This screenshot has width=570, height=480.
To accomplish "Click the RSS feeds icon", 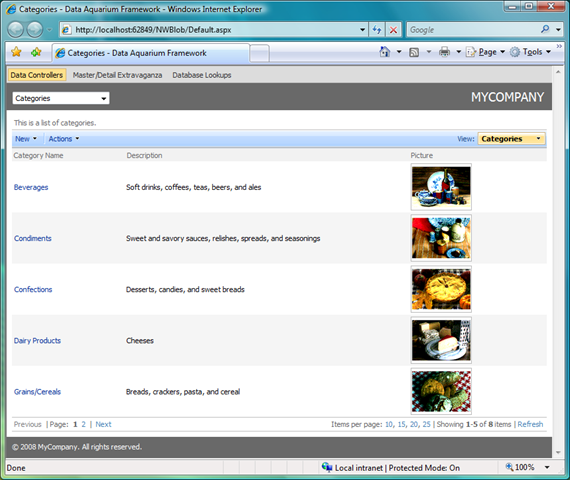I will click(x=414, y=52).
